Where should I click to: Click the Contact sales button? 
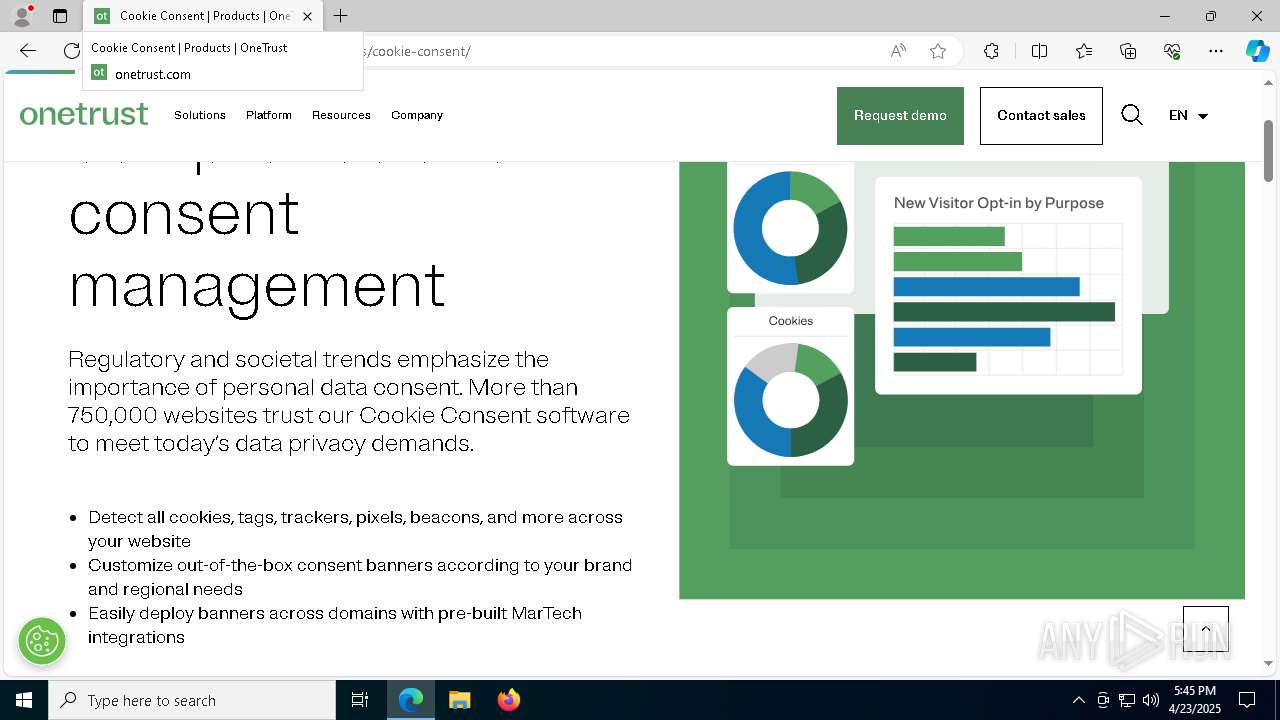[1041, 116]
